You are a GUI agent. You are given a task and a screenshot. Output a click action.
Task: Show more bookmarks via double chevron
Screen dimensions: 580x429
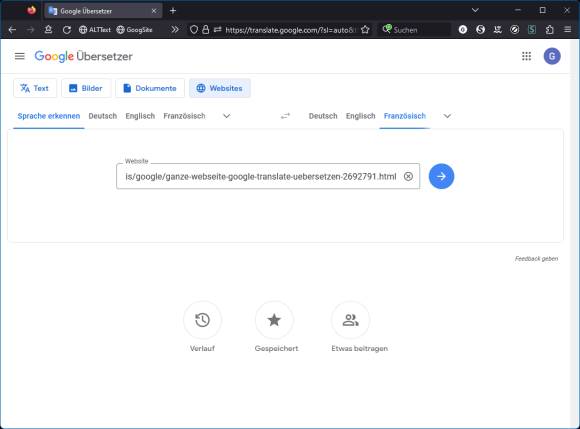pyautogui.click(x=175, y=30)
